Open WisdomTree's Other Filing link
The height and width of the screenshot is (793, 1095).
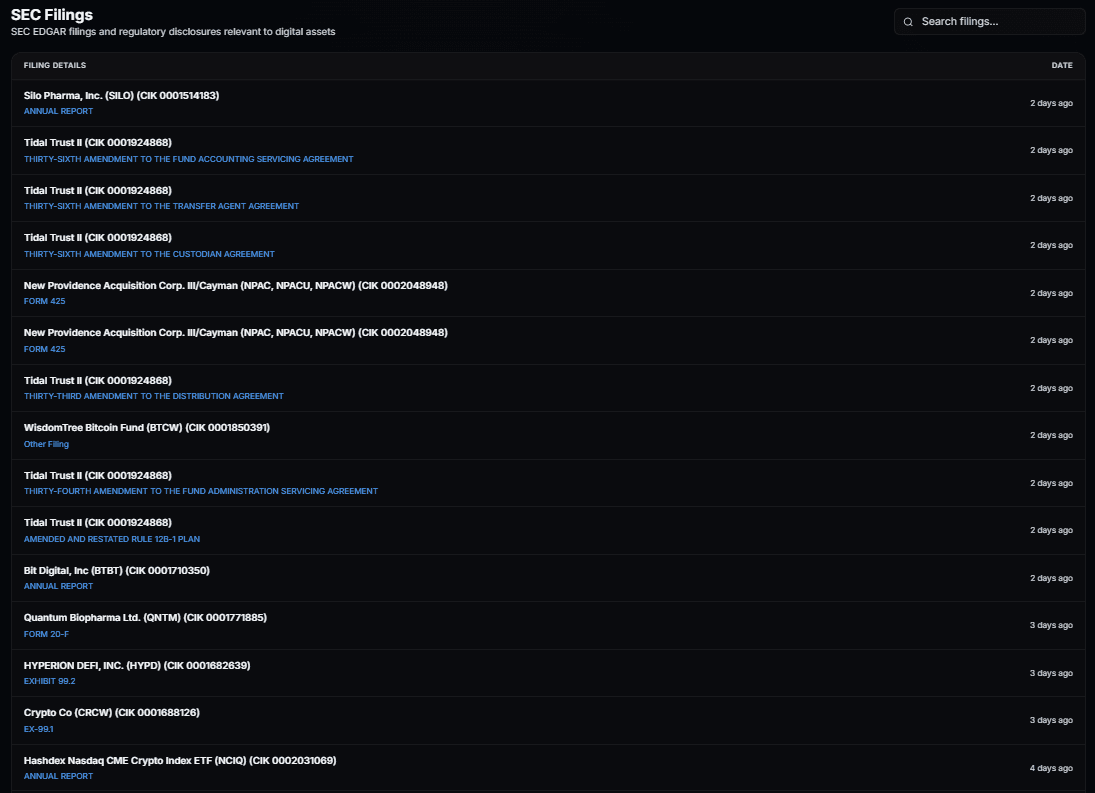[x=46, y=444]
